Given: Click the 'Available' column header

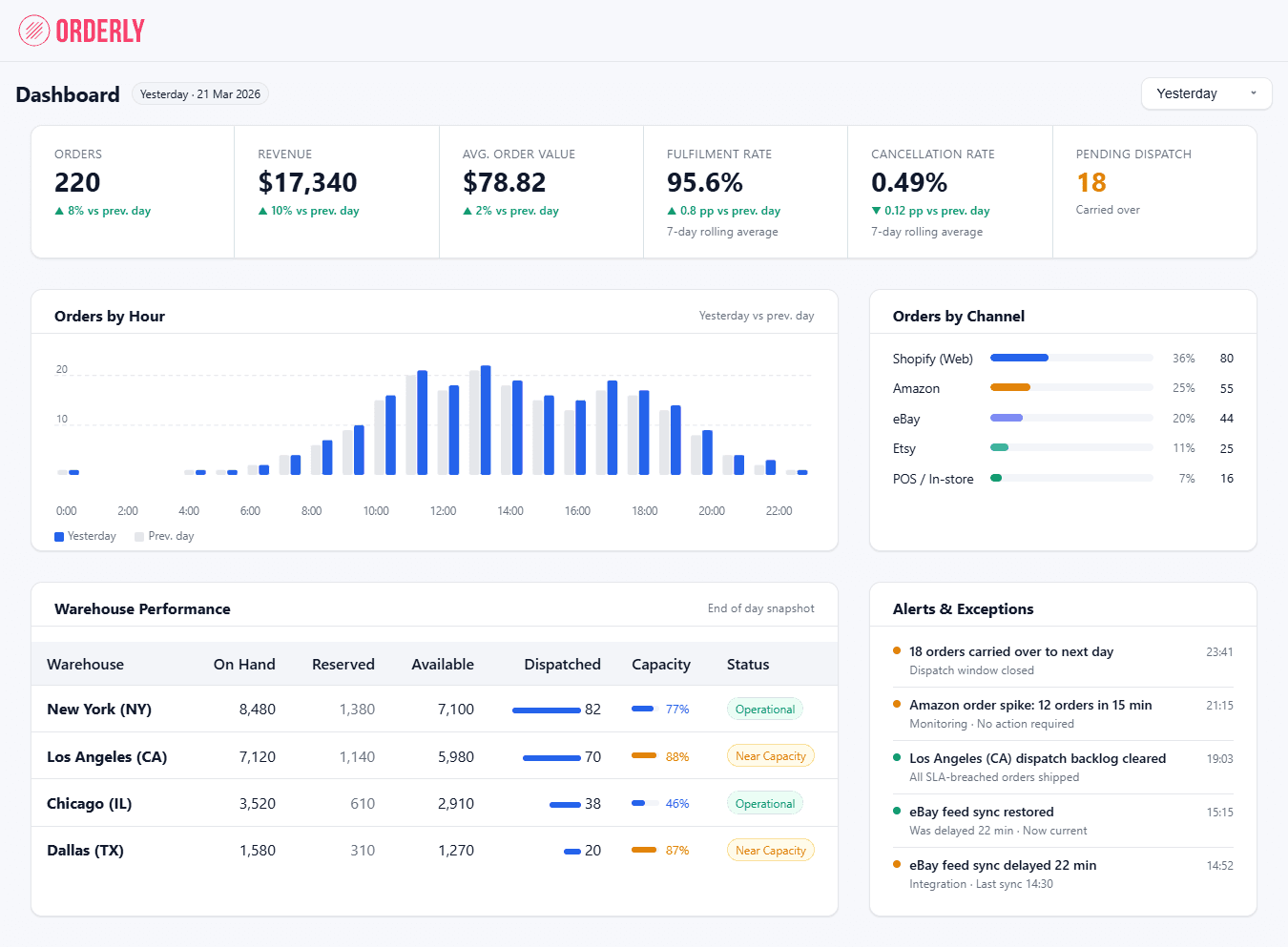Looking at the screenshot, I should 443,665.
